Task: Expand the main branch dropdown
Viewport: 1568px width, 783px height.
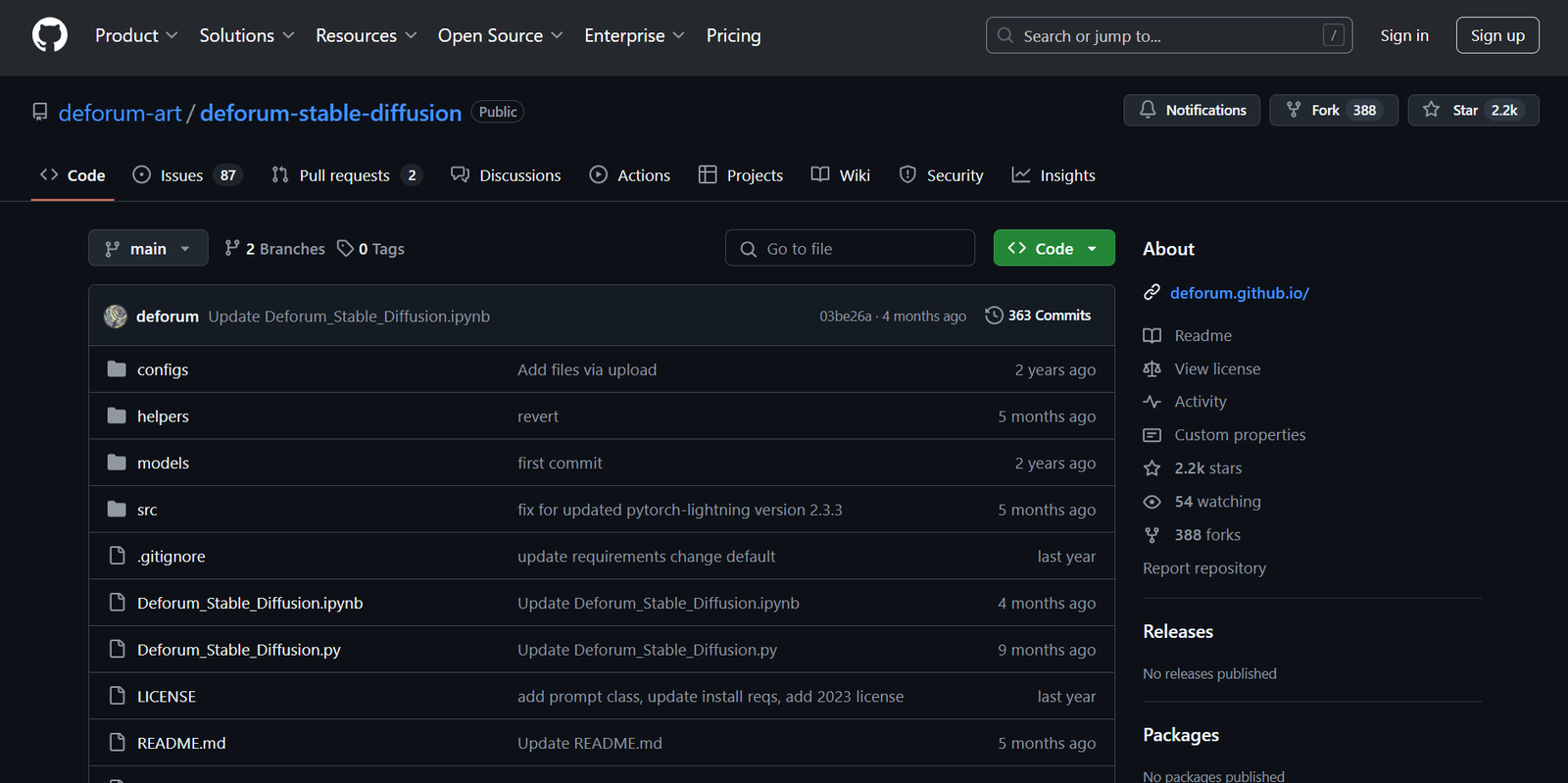Action: tap(148, 249)
